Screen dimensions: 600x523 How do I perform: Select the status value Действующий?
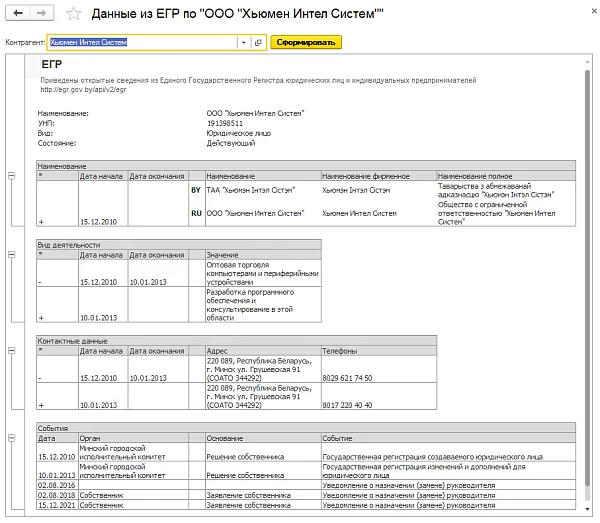click(x=231, y=143)
